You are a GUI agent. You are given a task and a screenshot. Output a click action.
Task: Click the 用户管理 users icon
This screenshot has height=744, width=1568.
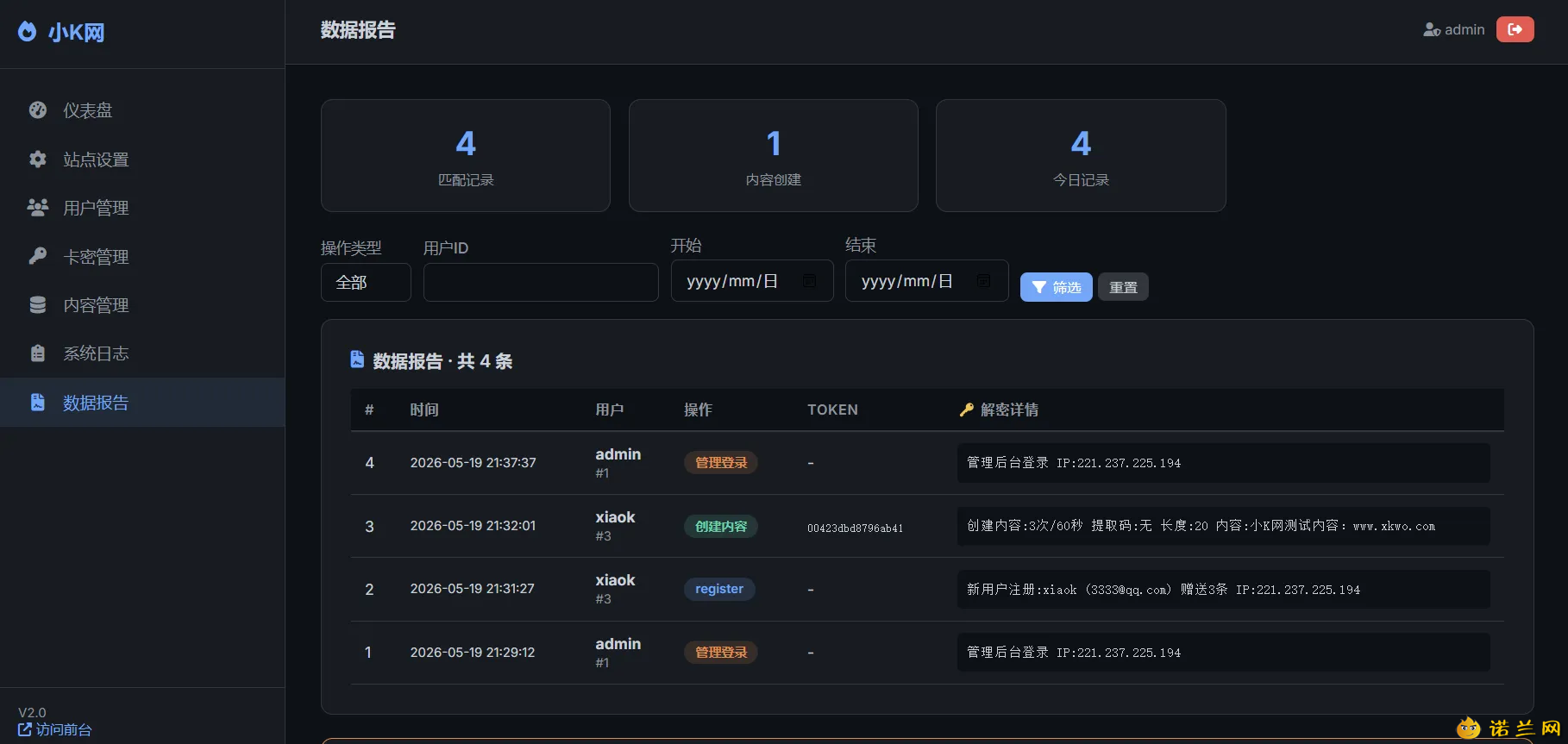(x=38, y=208)
